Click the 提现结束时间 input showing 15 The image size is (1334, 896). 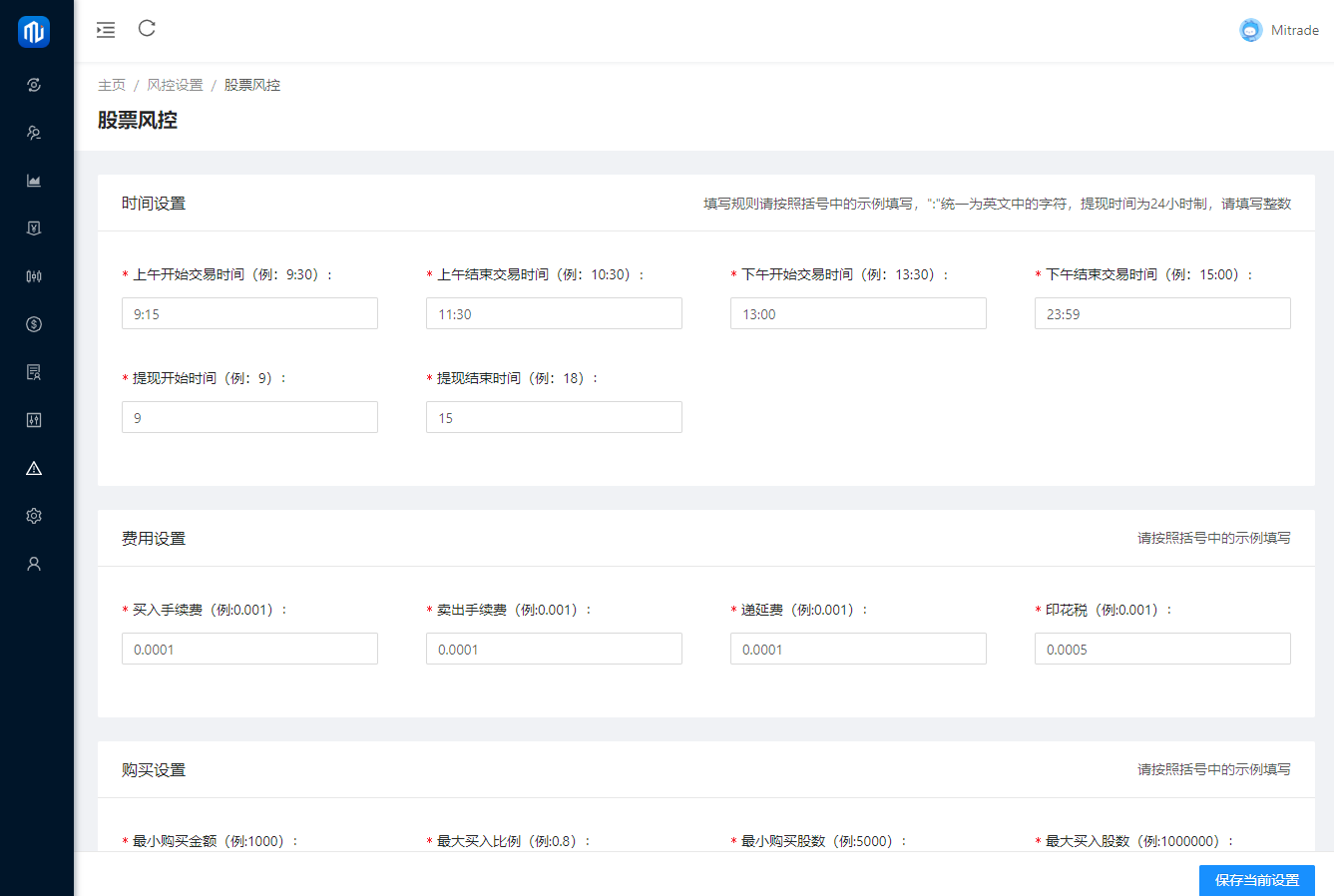554,417
